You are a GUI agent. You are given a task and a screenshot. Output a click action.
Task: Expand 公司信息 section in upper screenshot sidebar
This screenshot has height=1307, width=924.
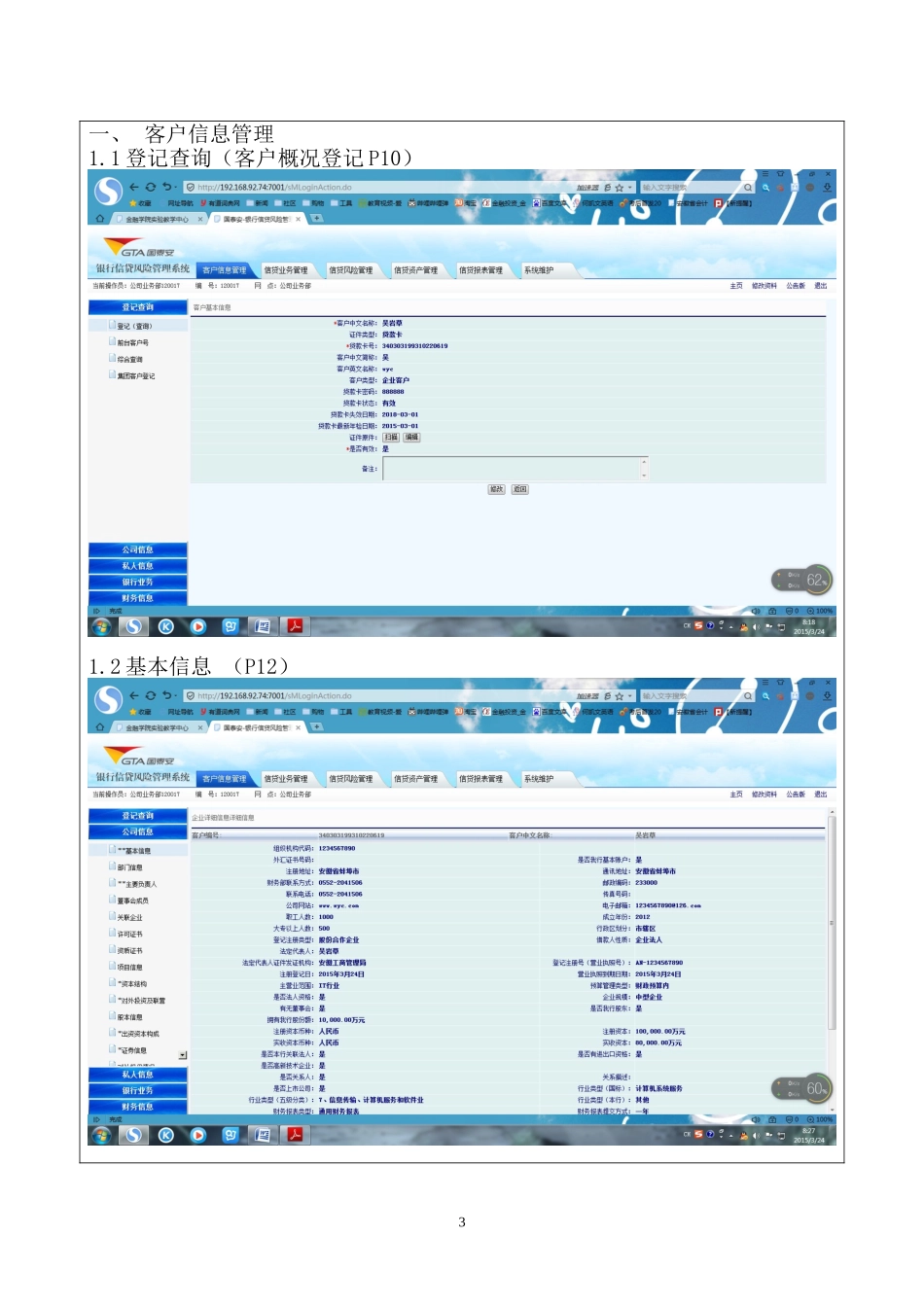coord(137,549)
